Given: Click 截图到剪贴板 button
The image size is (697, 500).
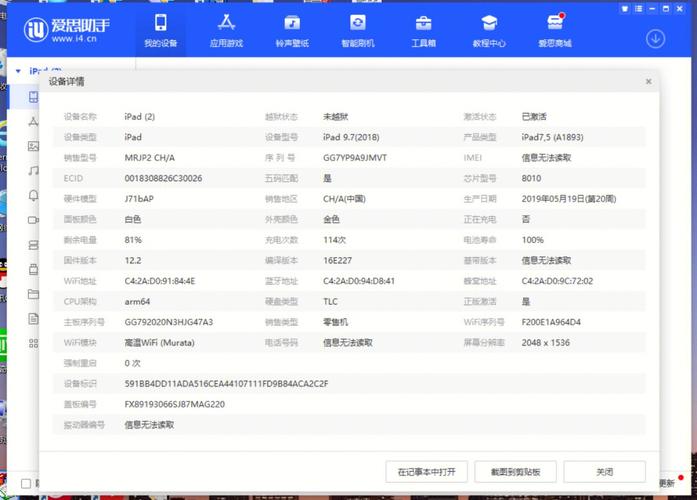Looking at the screenshot, I should 515,472.
